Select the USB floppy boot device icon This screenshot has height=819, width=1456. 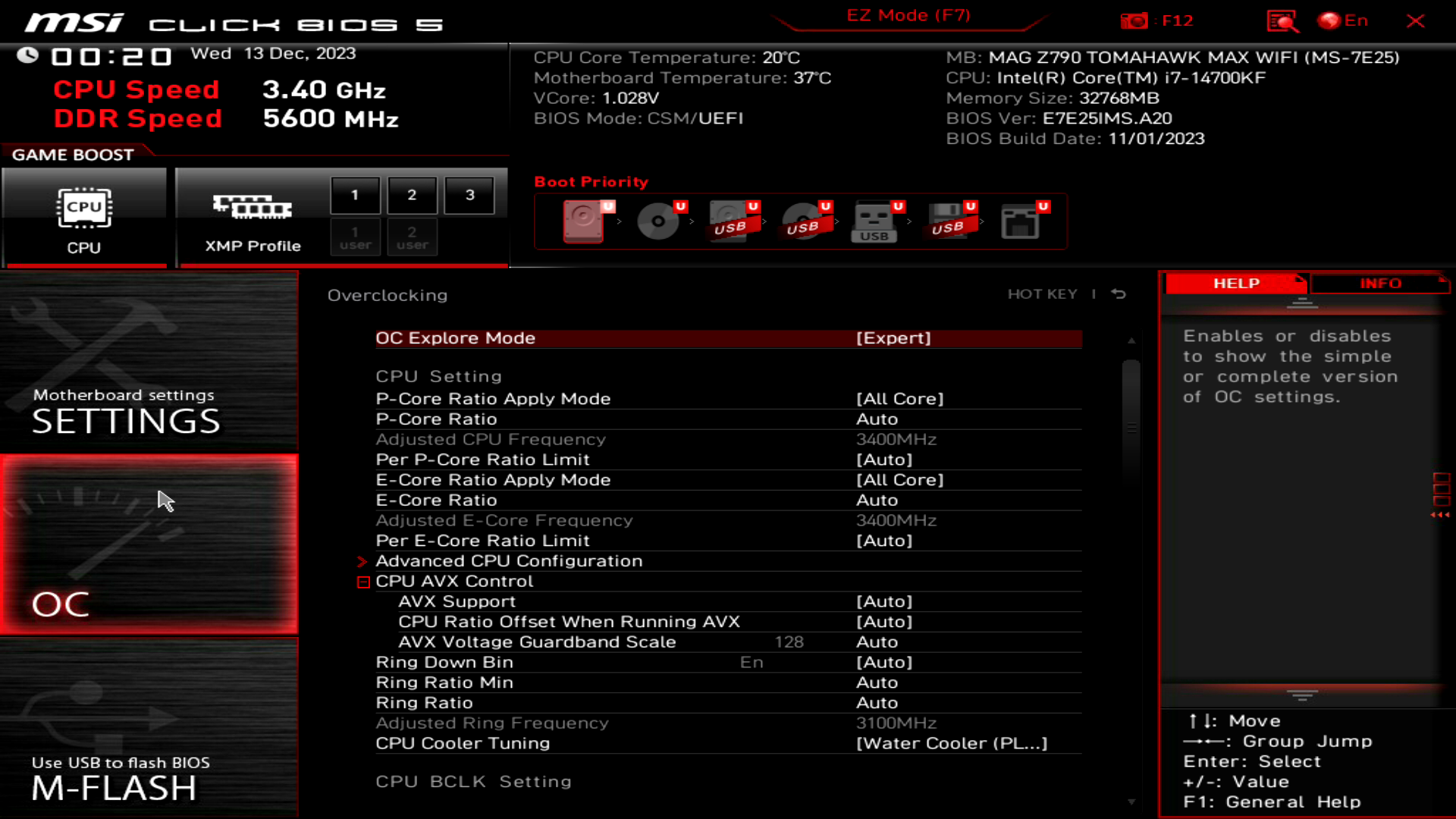[950, 221]
